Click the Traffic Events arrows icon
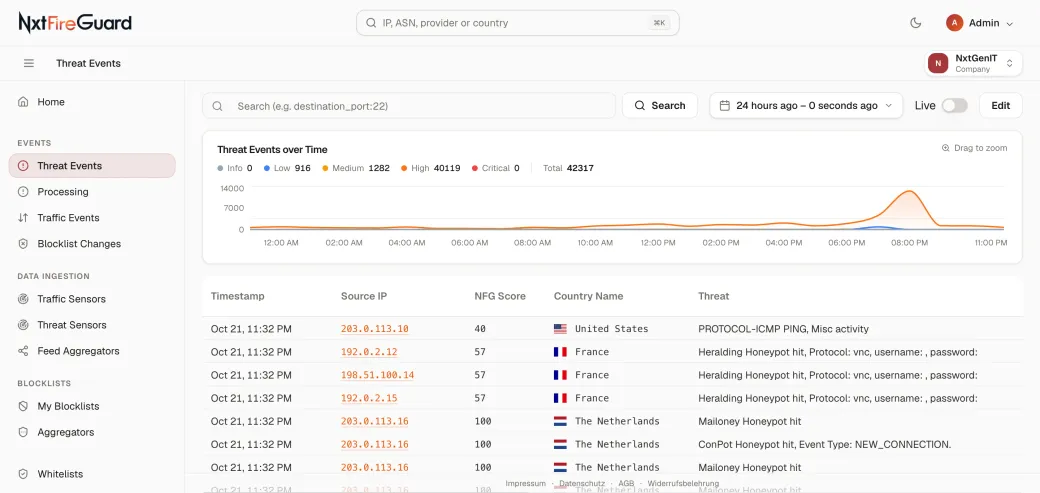1040x493 pixels. tap(23, 218)
